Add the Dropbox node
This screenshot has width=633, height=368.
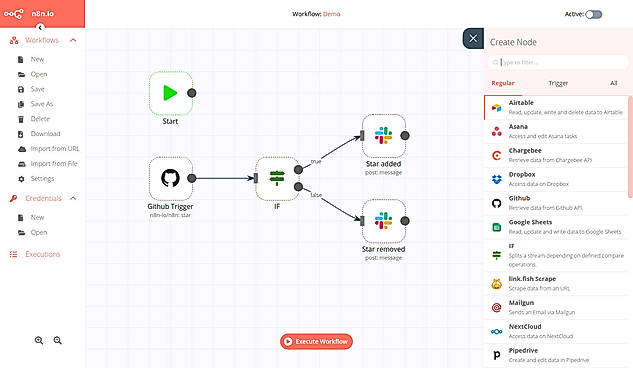coord(556,179)
